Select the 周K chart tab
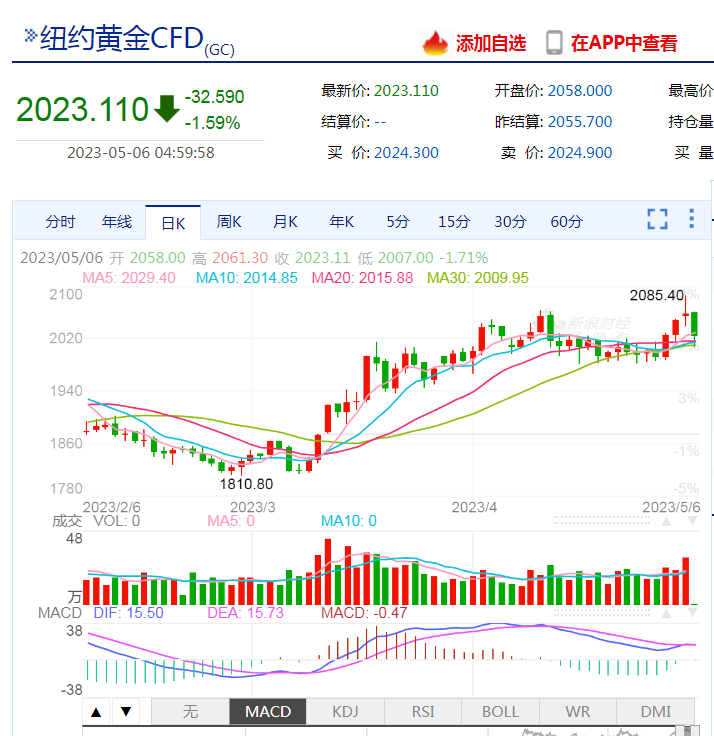Image resolution: width=714 pixels, height=736 pixels. (x=229, y=222)
